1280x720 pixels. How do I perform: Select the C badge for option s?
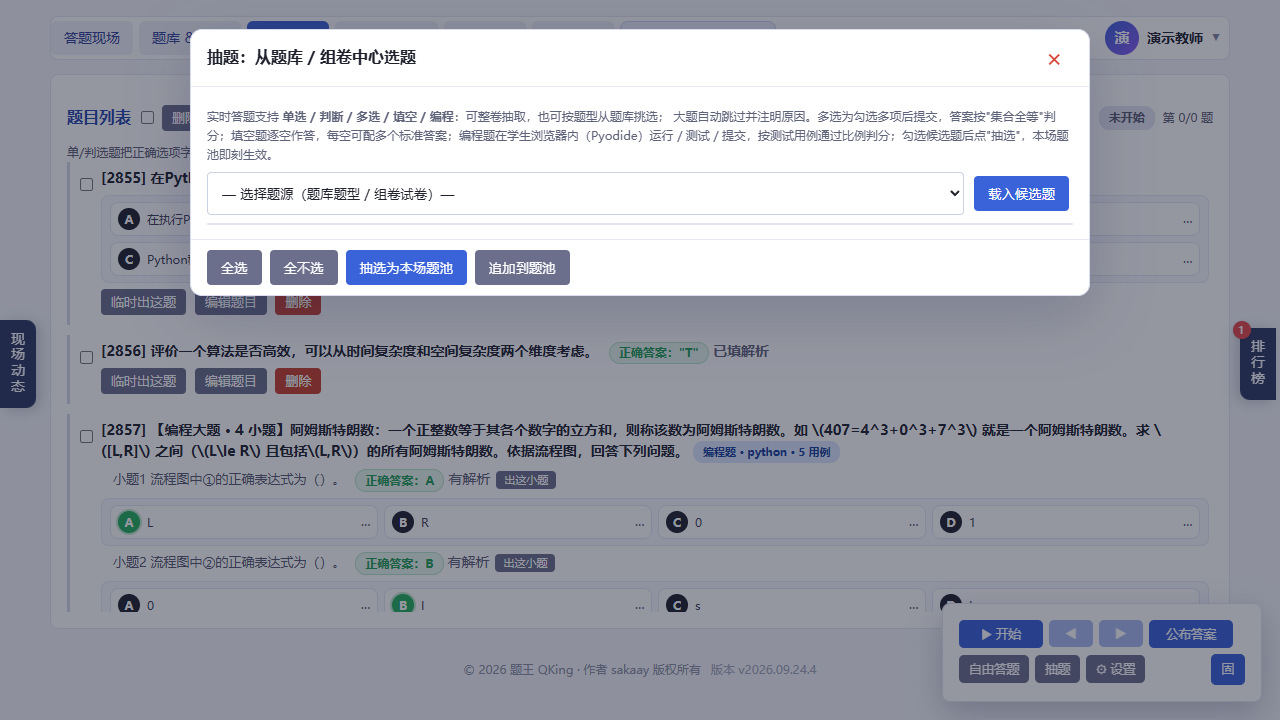coord(677,605)
